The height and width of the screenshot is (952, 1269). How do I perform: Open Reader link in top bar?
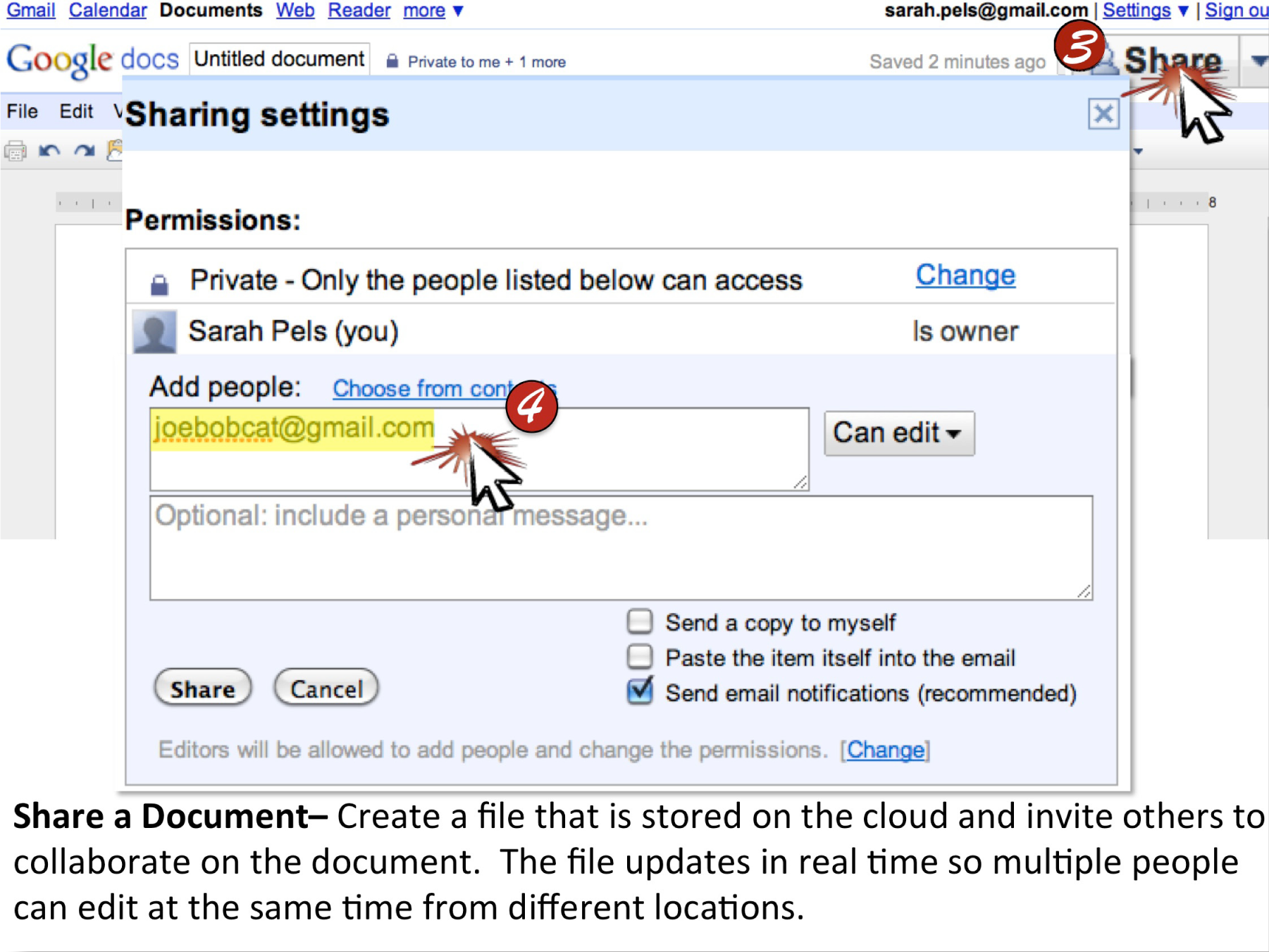[359, 10]
